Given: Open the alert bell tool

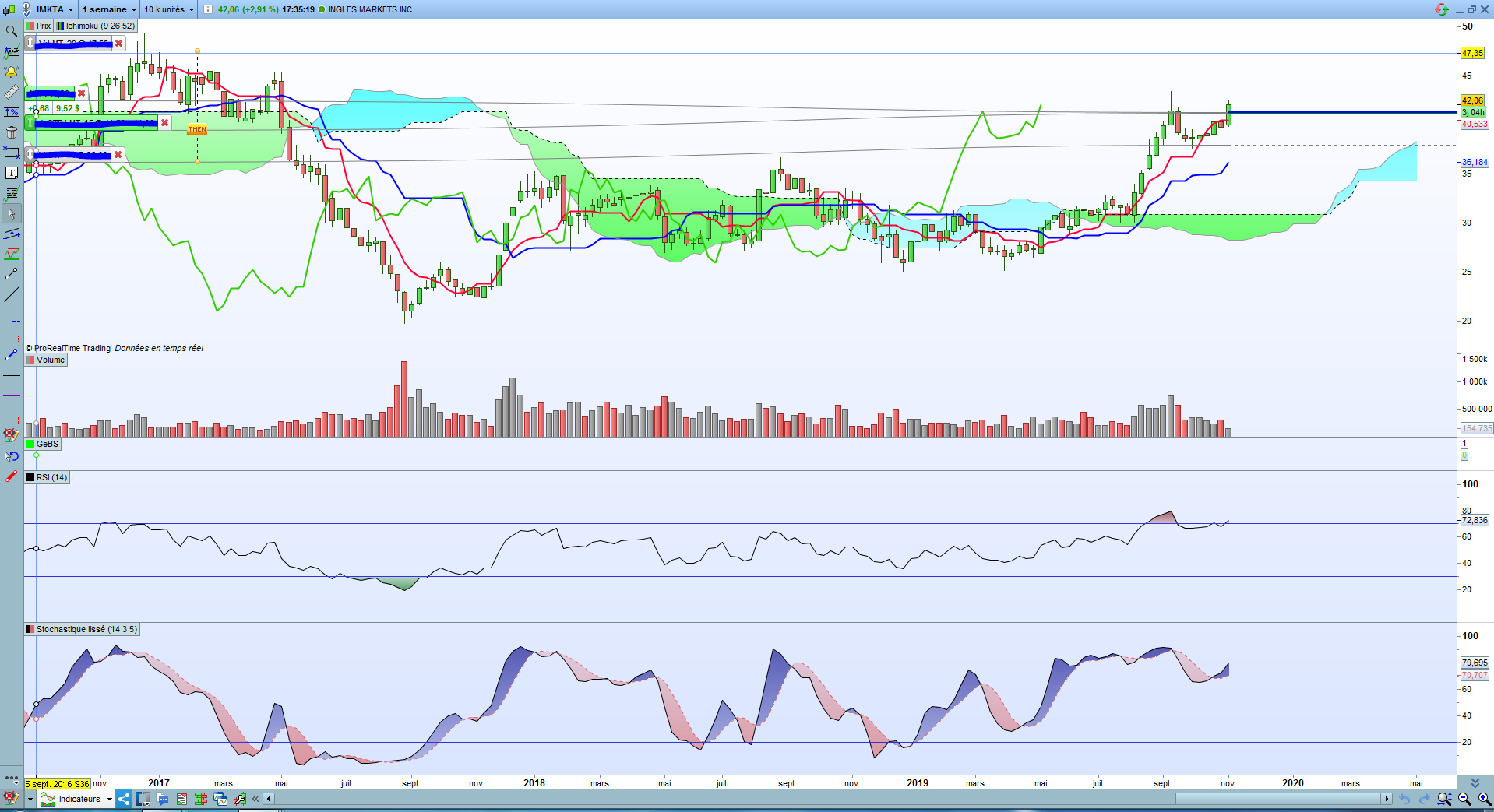Looking at the screenshot, I should [x=11, y=72].
